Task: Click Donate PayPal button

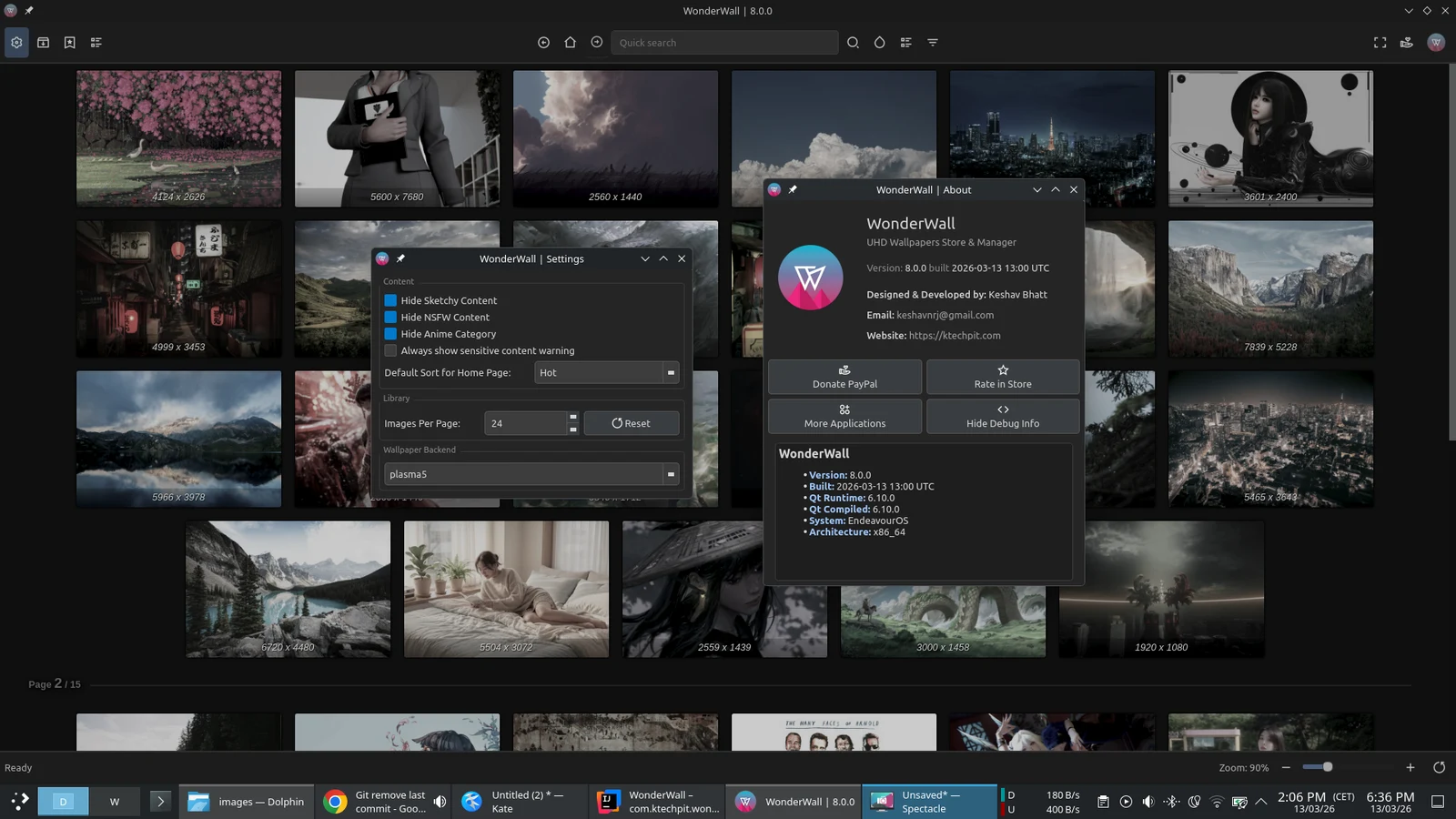Action: (844, 377)
